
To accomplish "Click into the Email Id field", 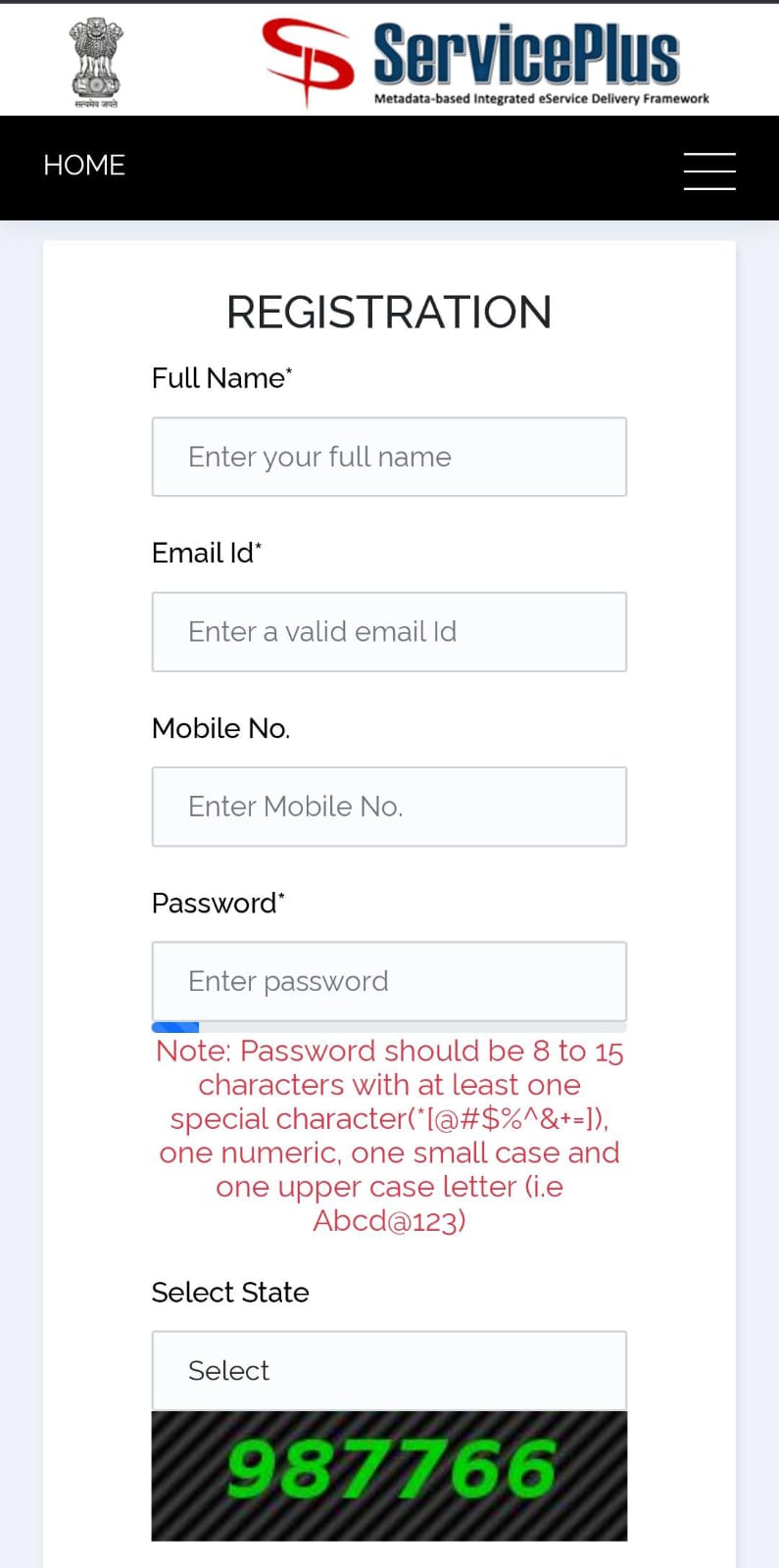I will click(389, 632).
